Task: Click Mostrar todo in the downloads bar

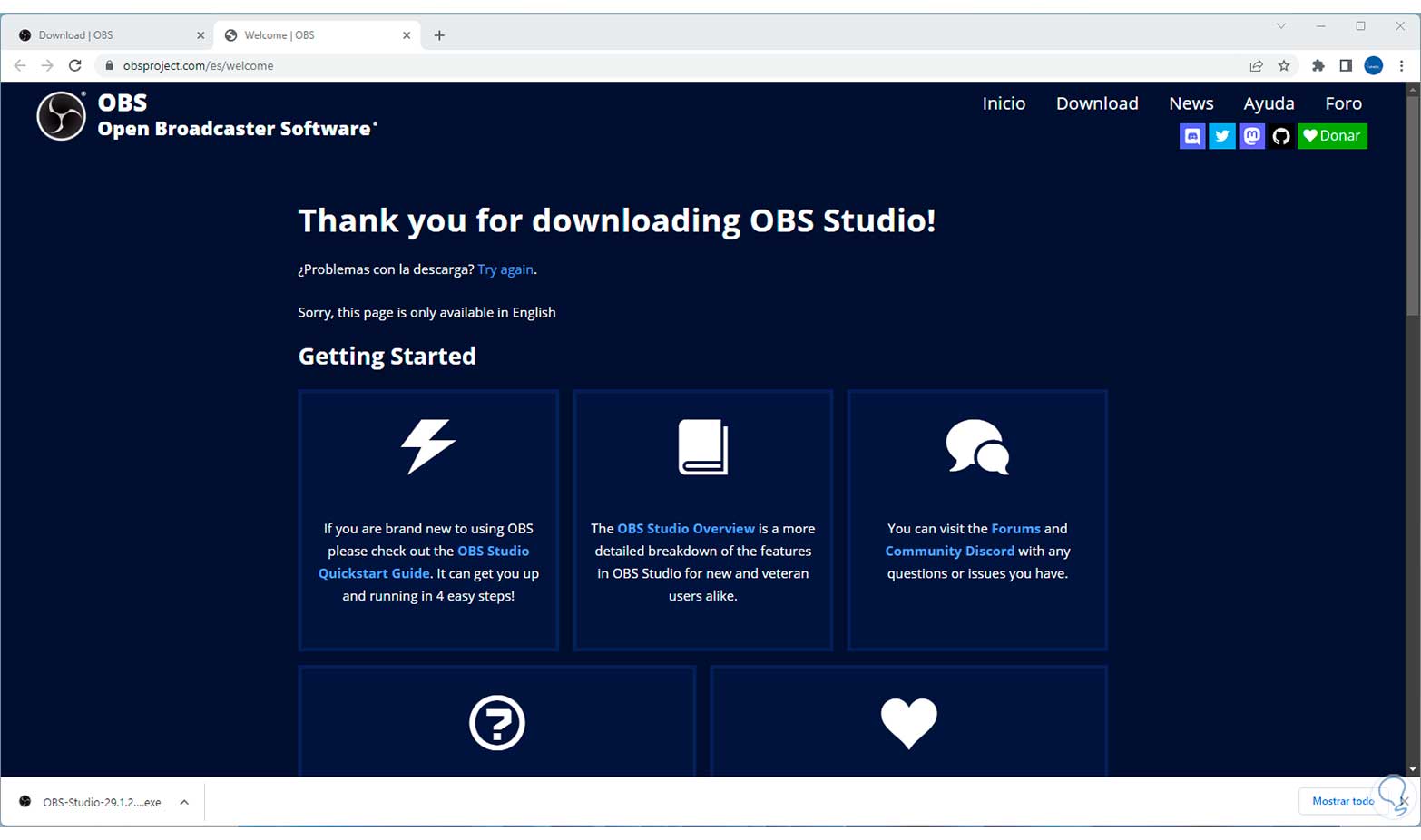Action: (x=1343, y=801)
